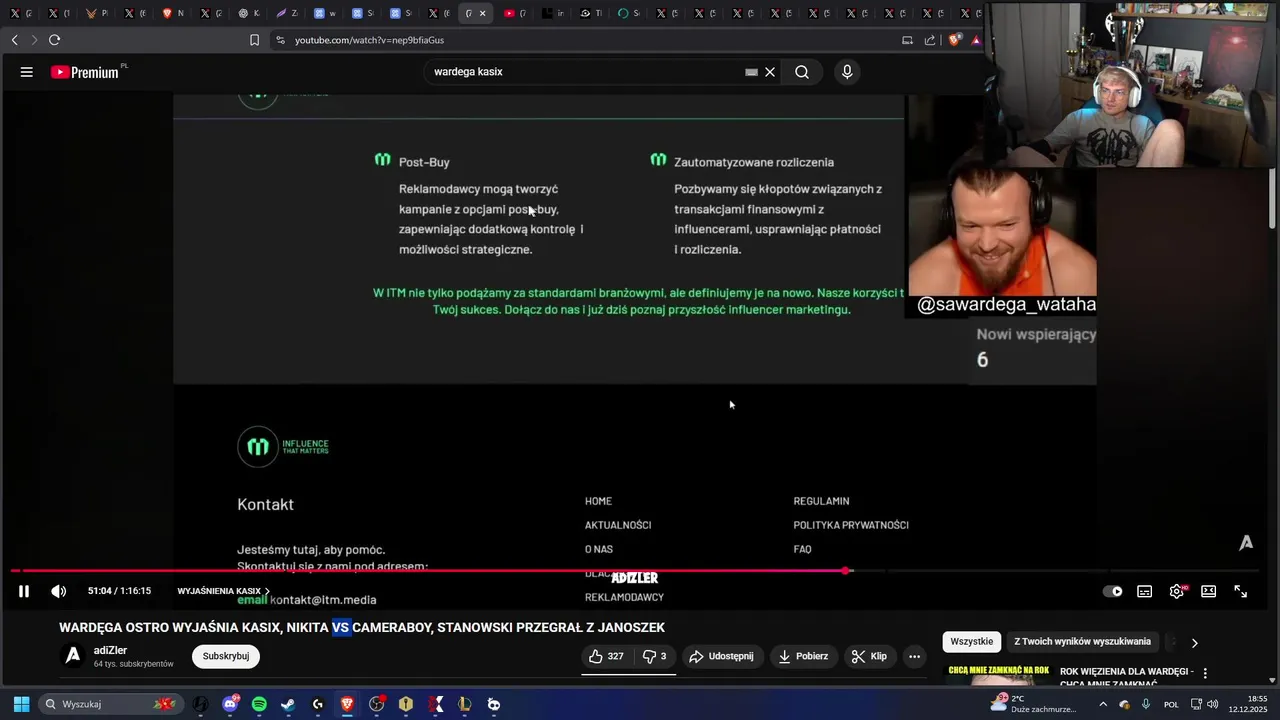Toggle subtitles/closed captions button
Screen dimensions: 1280x720
(x=1145, y=591)
